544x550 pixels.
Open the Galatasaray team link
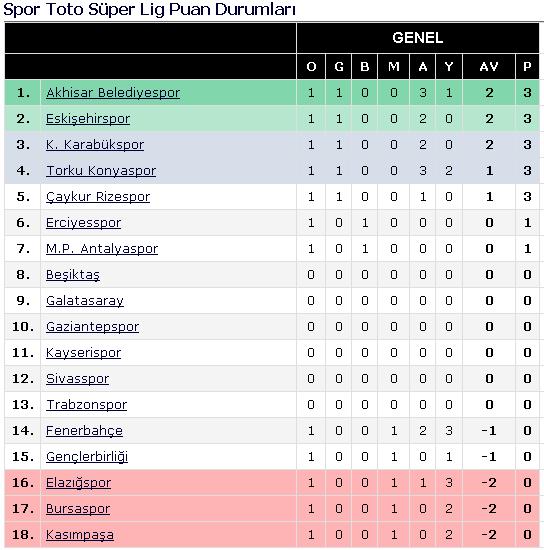coord(85,301)
